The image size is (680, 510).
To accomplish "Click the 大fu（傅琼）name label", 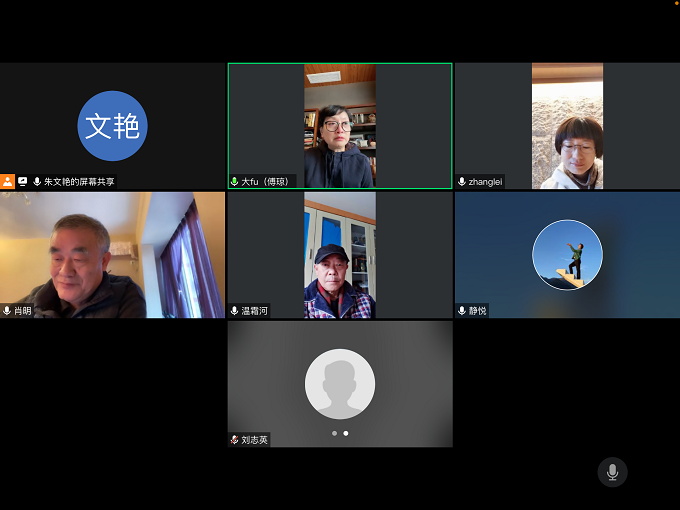I will coord(265,181).
